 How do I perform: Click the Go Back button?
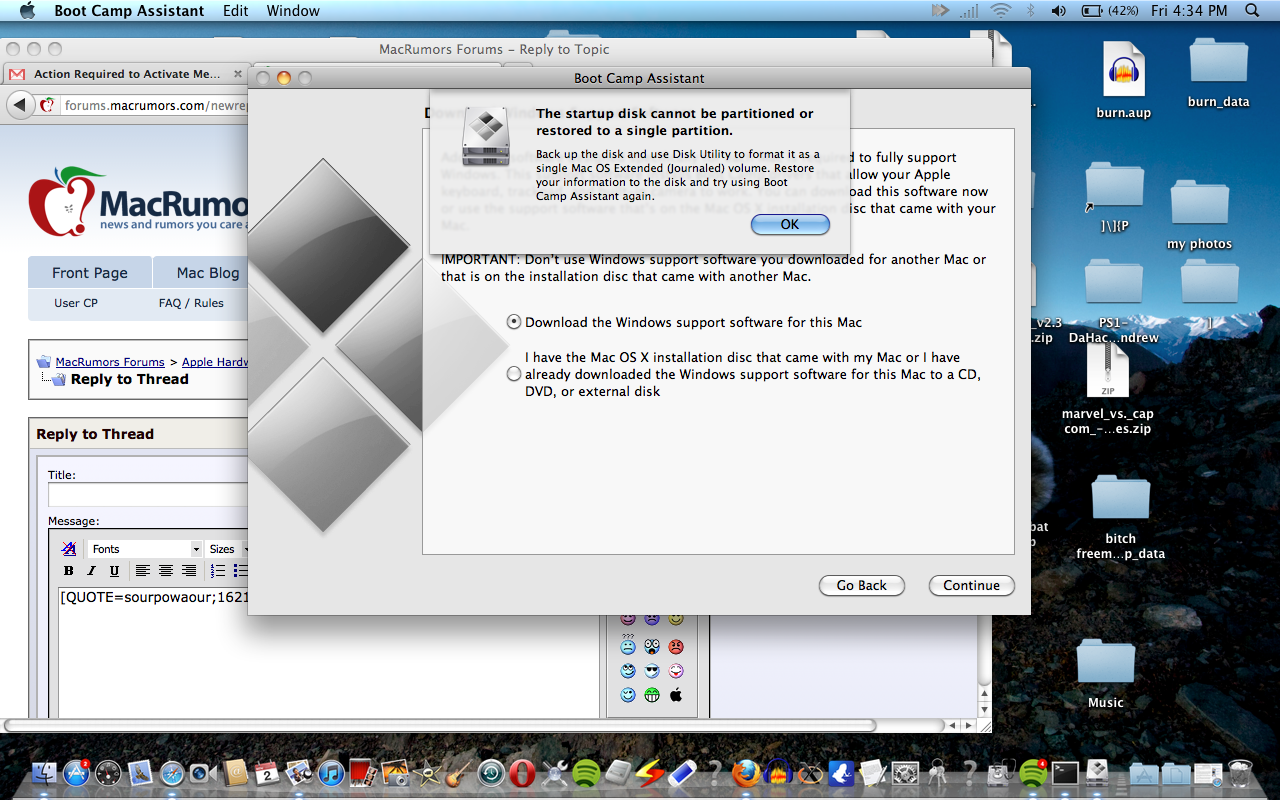[x=861, y=586]
